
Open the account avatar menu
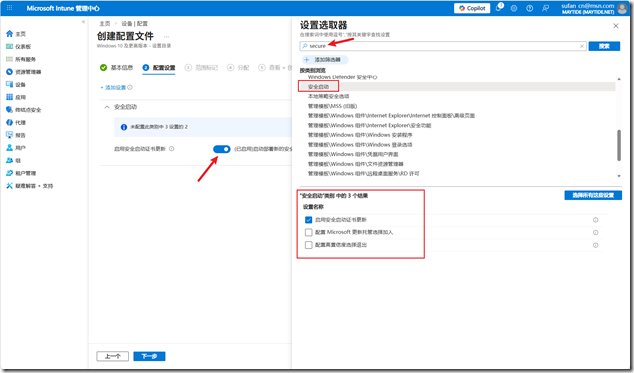[x=623, y=8]
